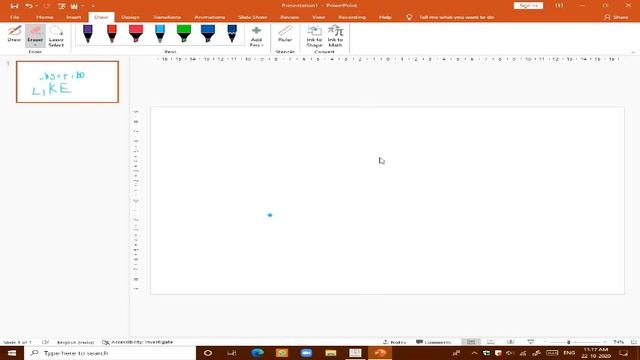Redo action in quick access toolbar
The width and height of the screenshot is (640, 360).
46,6
